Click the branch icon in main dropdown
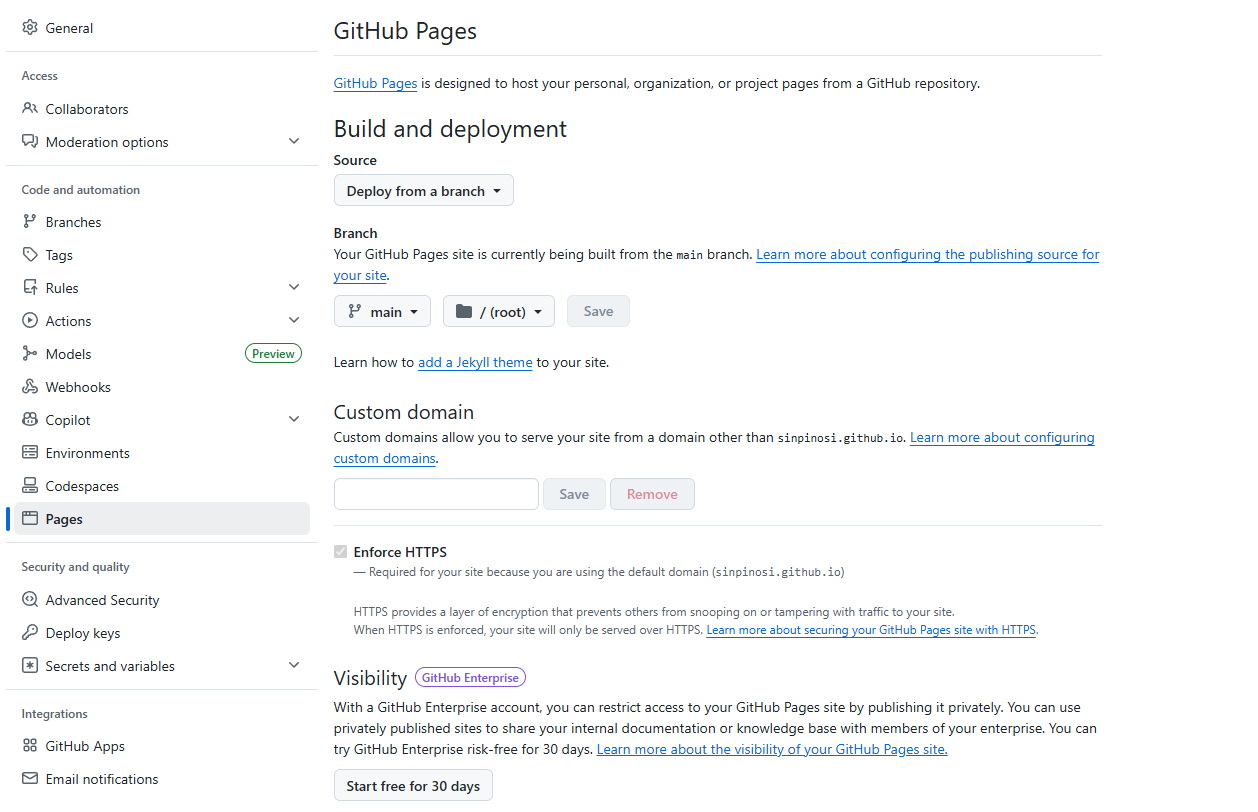Screen dimensions: 1258x812 coord(354,311)
